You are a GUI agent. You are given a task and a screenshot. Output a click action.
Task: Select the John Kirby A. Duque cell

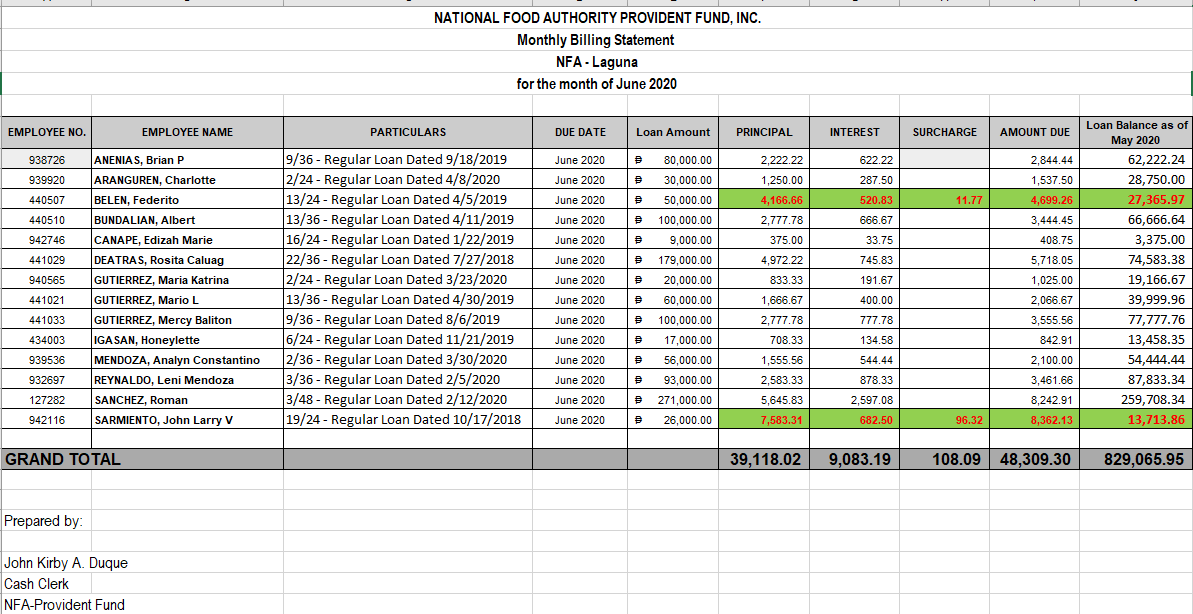point(66,563)
